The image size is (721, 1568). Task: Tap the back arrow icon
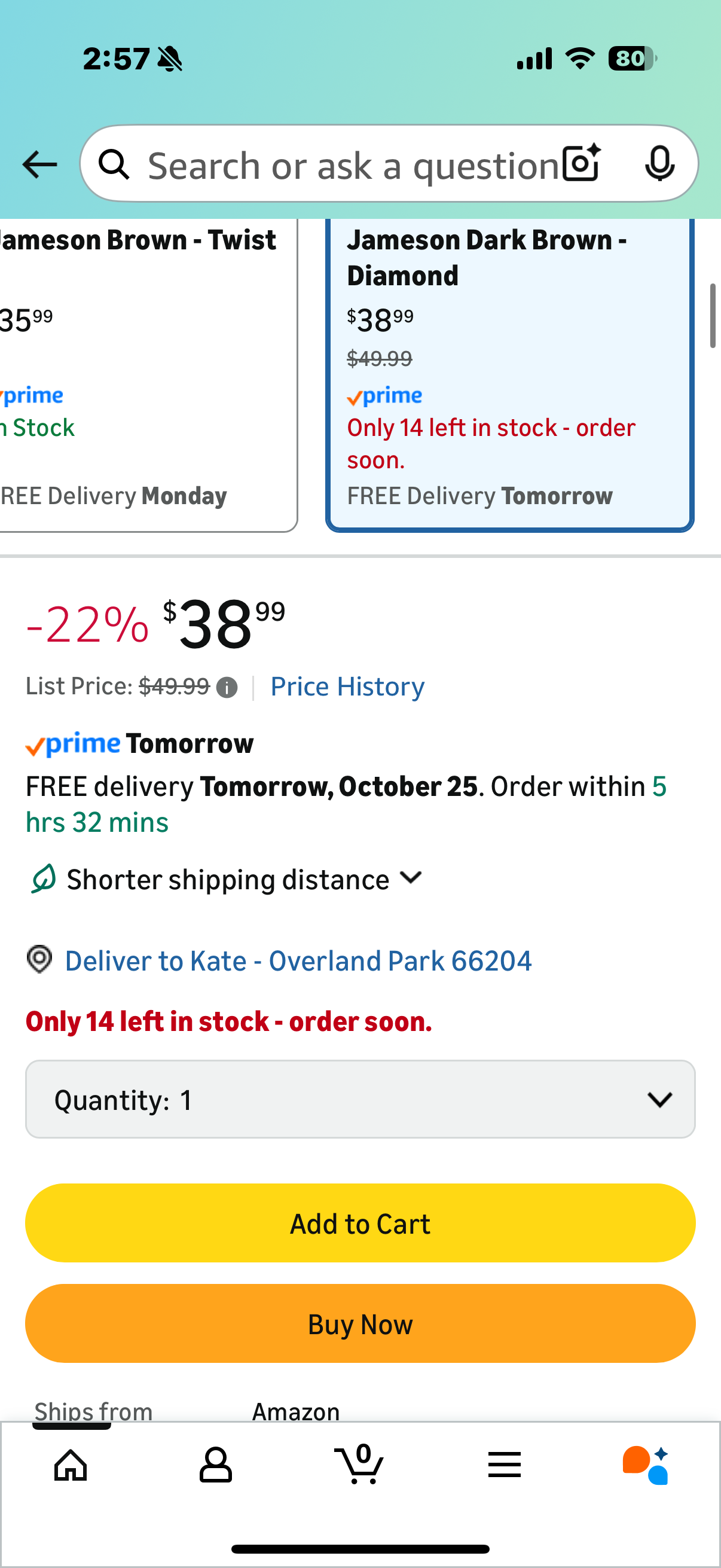(x=39, y=164)
